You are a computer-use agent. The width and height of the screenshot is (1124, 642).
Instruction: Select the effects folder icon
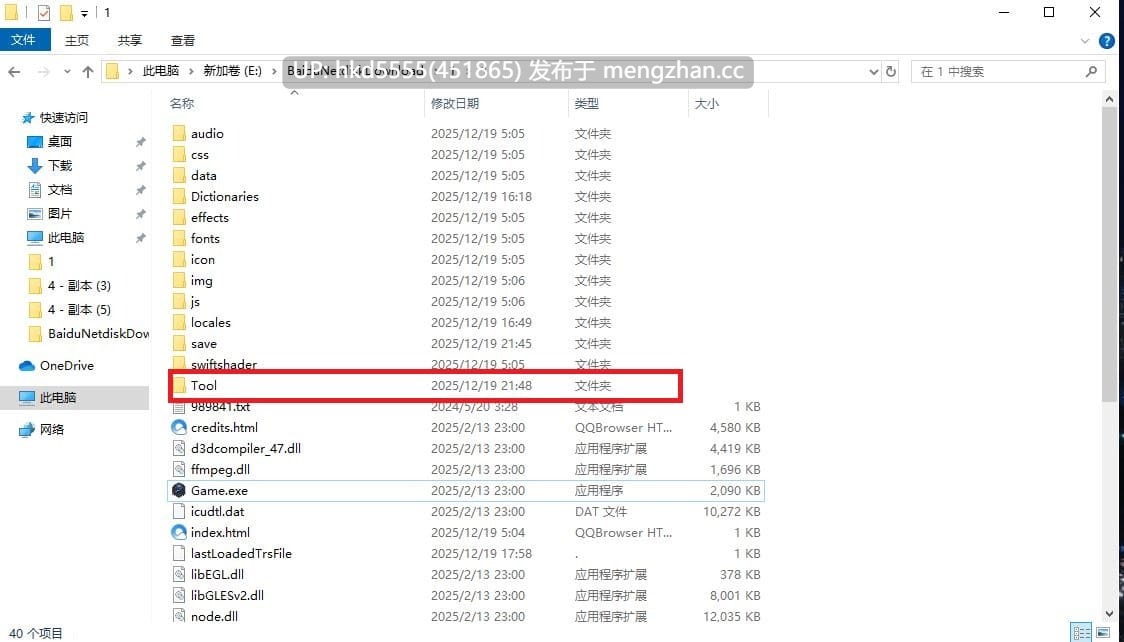[179, 218]
